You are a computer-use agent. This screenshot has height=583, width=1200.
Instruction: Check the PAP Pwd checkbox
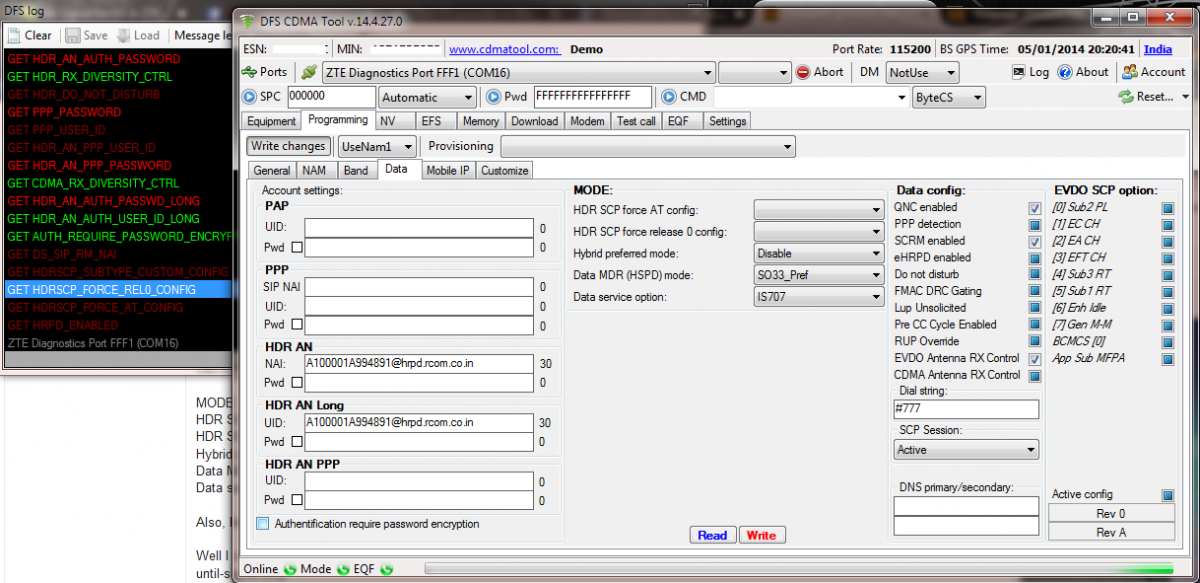click(x=297, y=246)
